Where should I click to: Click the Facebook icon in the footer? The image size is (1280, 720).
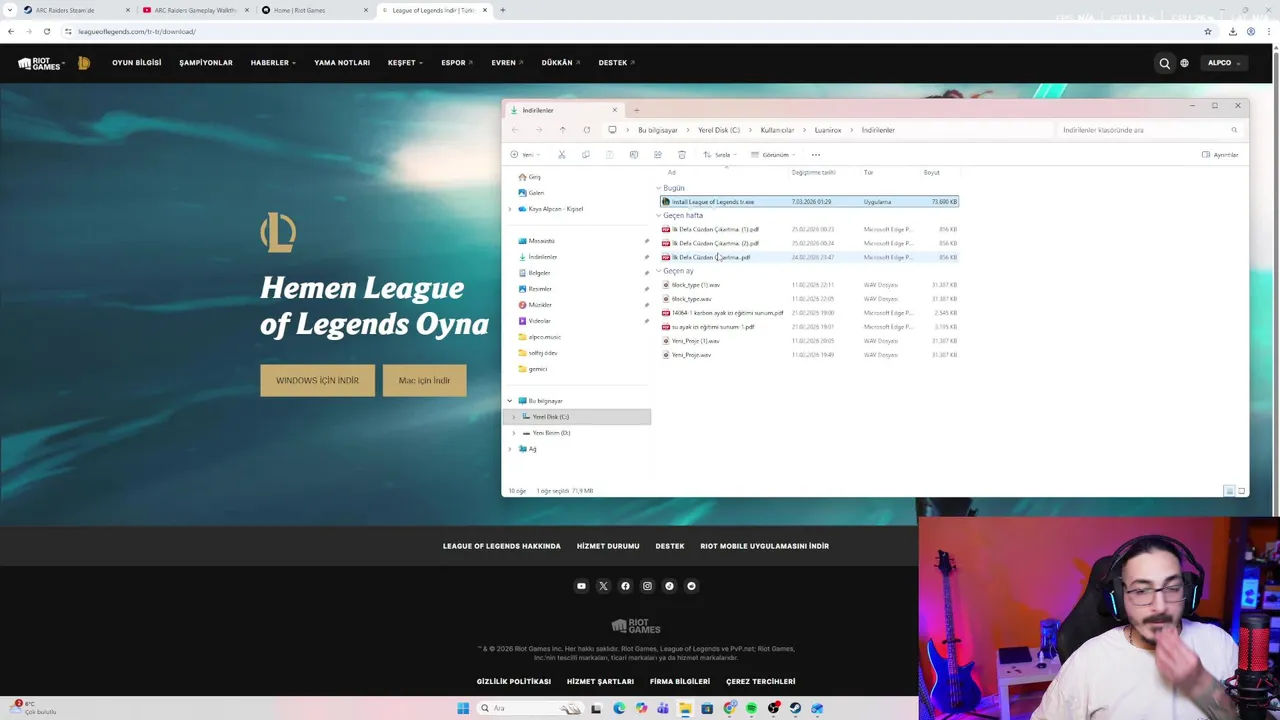pyautogui.click(x=625, y=586)
